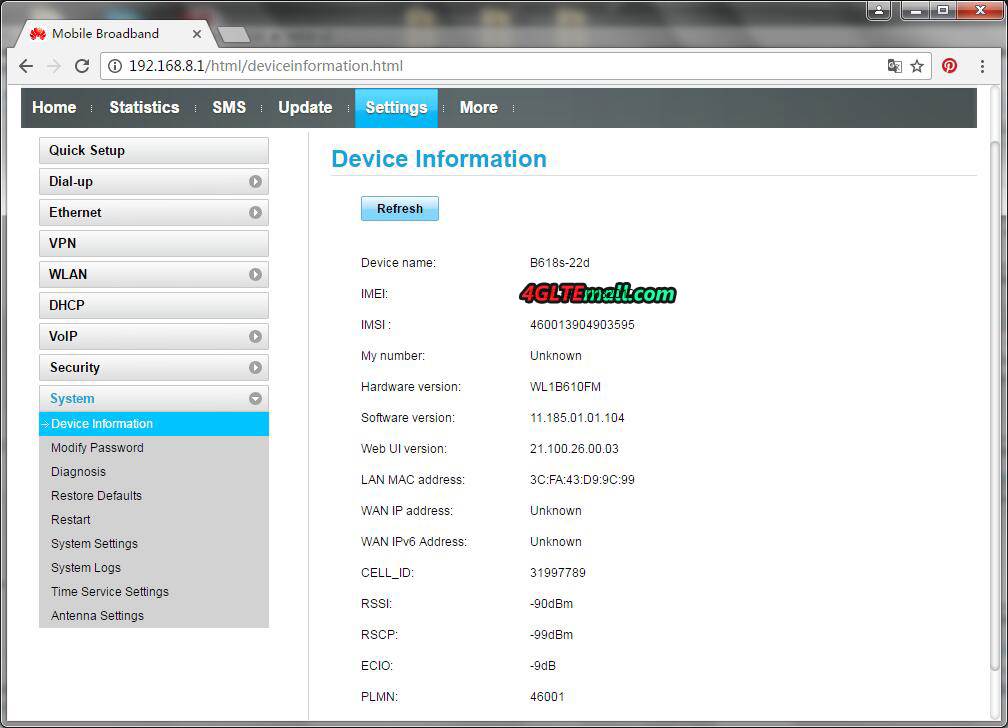Click the site info icon in address bar
Screen dimensions: 1008x728
pyautogui.click(x=115, y=66)
